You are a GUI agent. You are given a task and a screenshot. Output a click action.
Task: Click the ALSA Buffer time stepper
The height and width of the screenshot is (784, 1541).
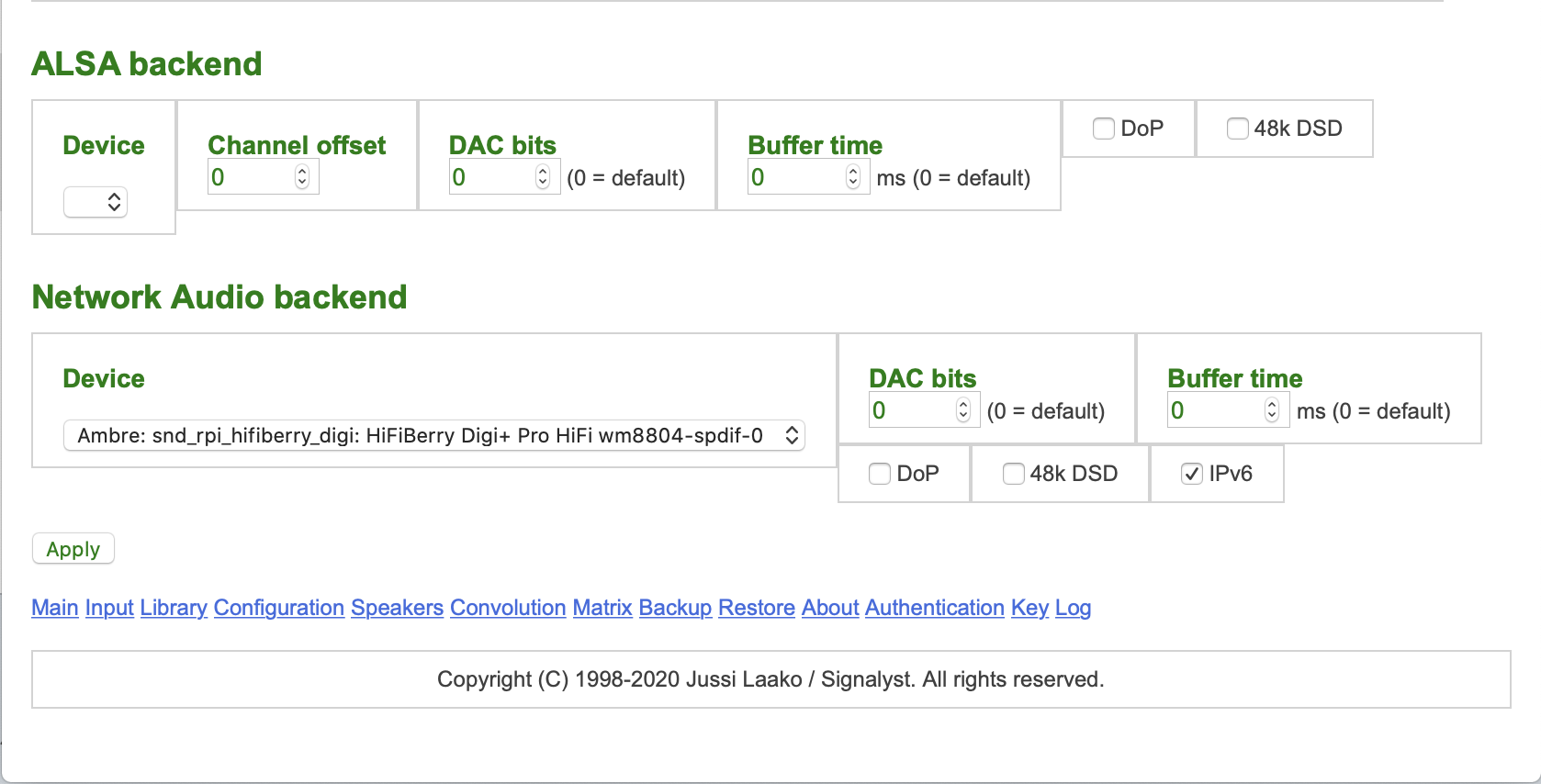tap(853, 177)
